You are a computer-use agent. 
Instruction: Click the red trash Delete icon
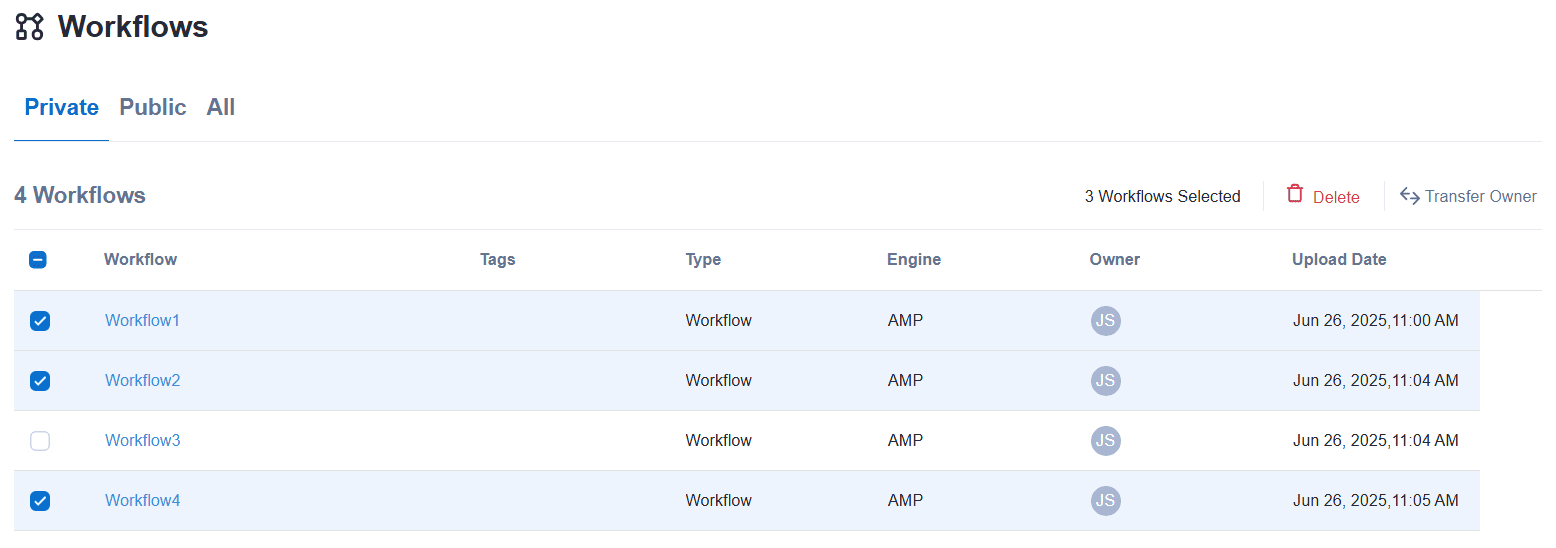pyautogui.click(x=1295, y=195)
